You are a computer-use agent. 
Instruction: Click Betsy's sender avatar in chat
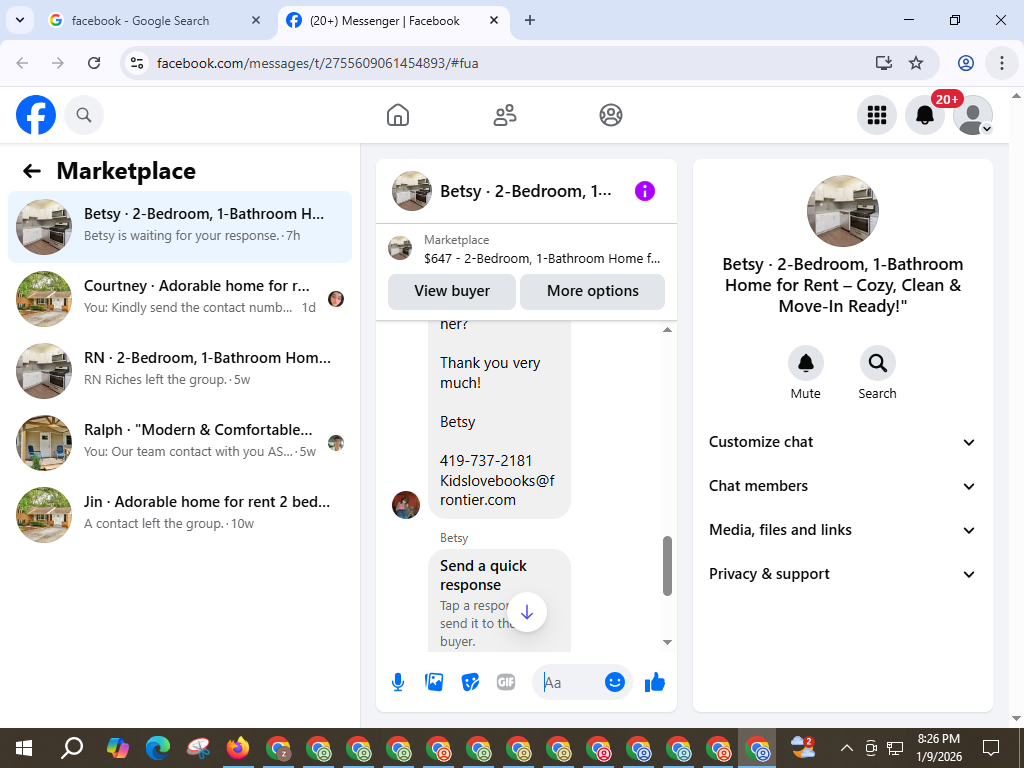pos(406,505)
